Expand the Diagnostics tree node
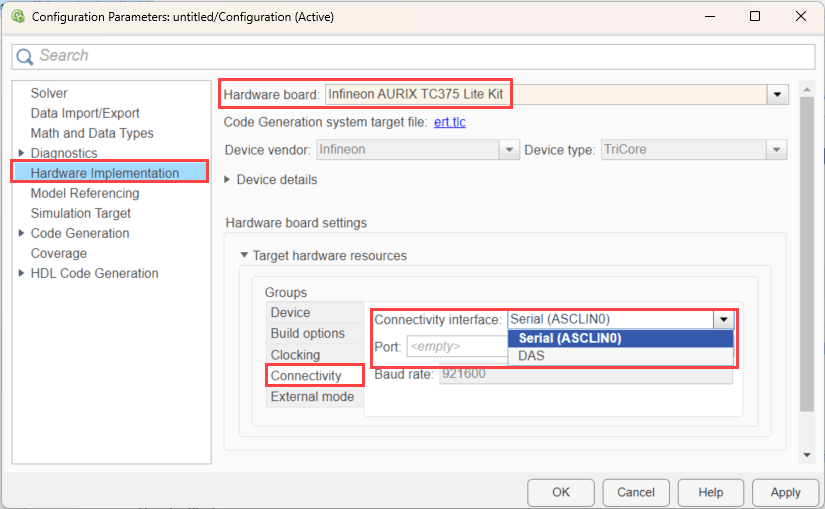Screen dimensions: 825x509 (21, 153)
